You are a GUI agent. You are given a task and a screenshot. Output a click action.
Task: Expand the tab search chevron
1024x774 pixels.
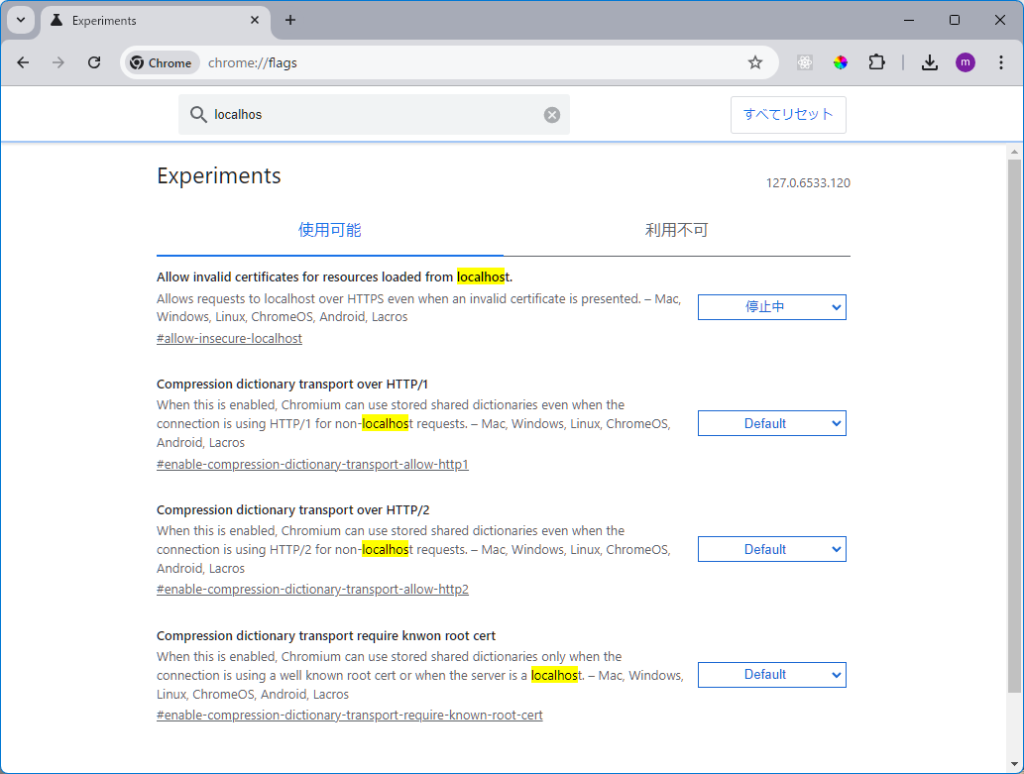[21, 20]
